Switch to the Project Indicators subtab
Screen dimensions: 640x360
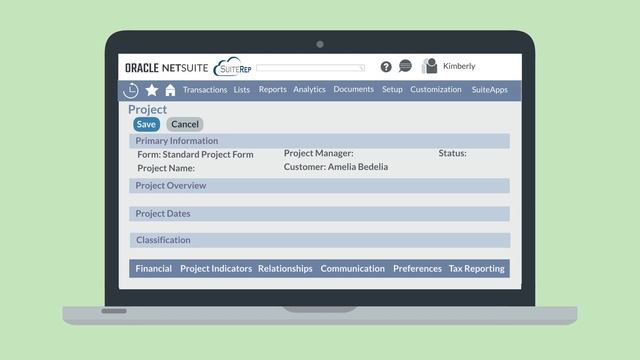coord(216,269)
